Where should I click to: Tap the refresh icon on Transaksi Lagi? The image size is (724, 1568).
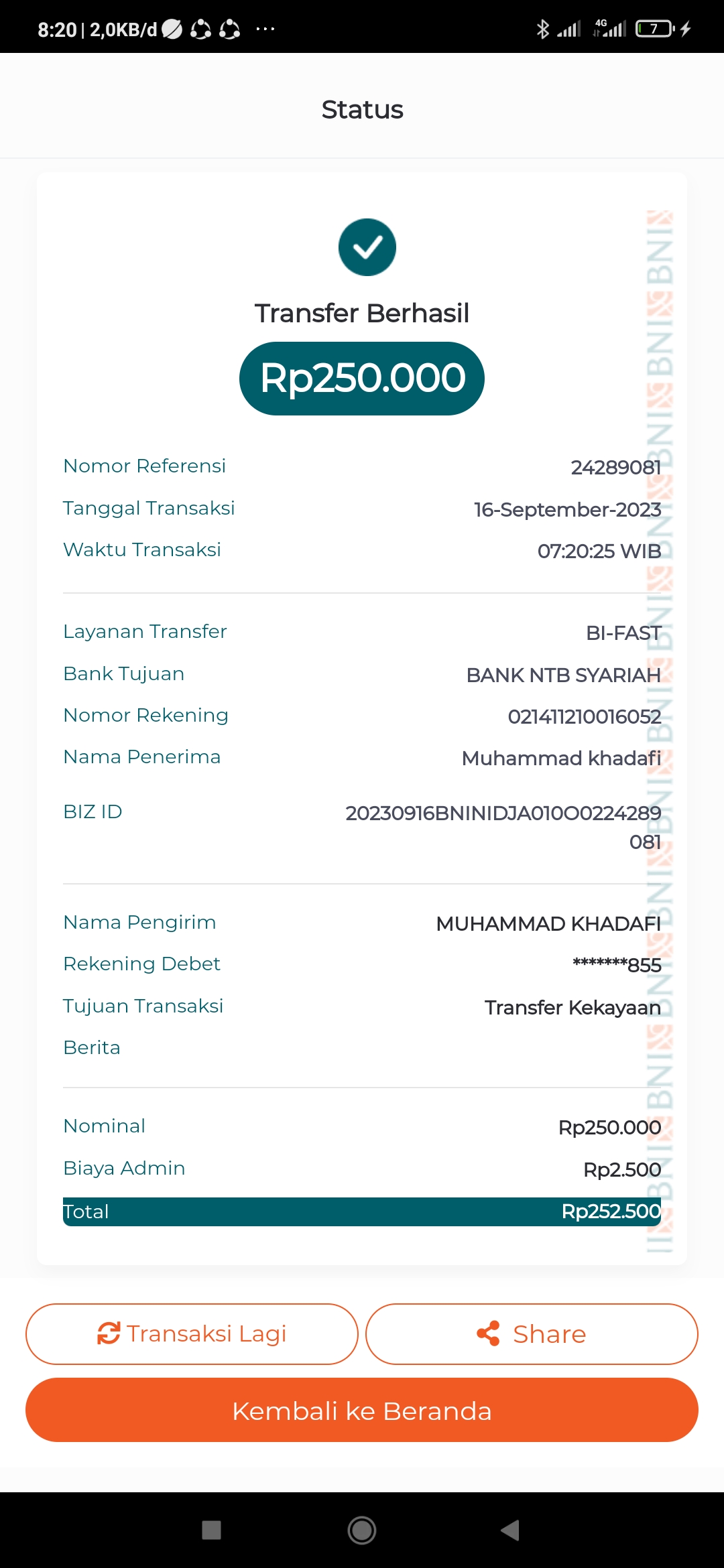tap(109, 1333)
